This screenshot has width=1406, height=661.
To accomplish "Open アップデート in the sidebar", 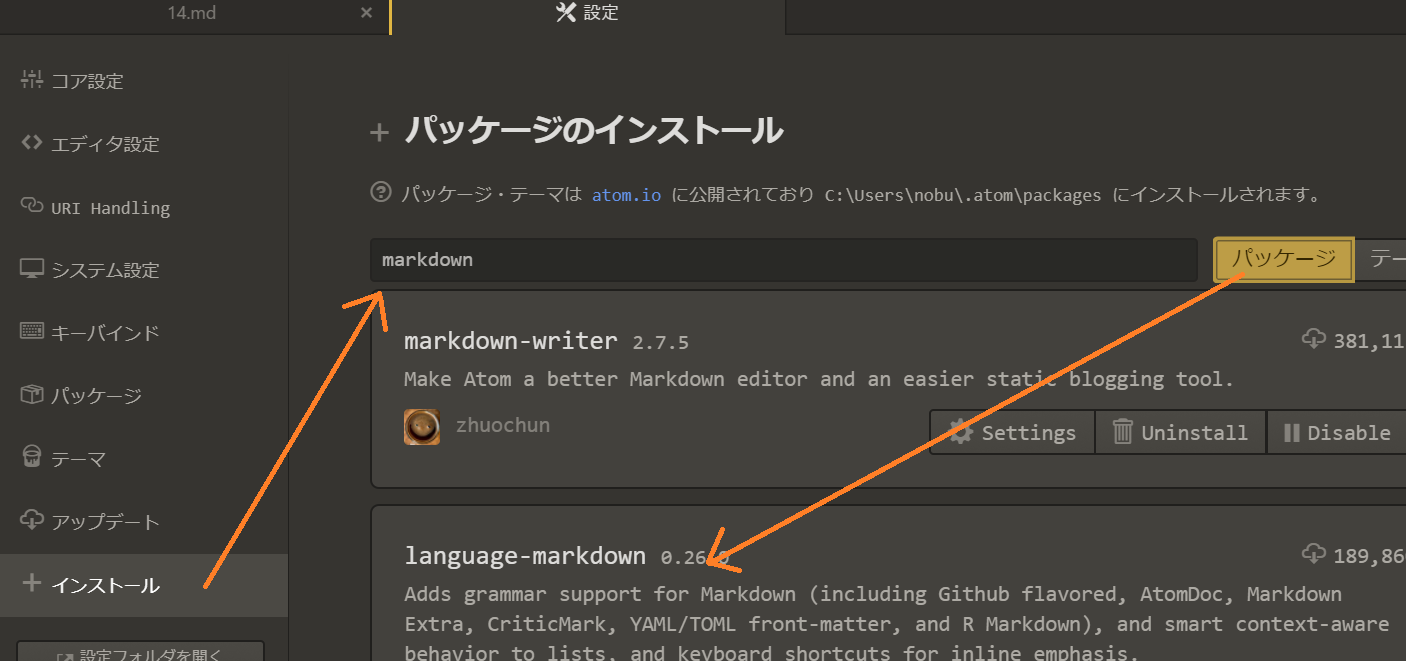I will [144, 522].
